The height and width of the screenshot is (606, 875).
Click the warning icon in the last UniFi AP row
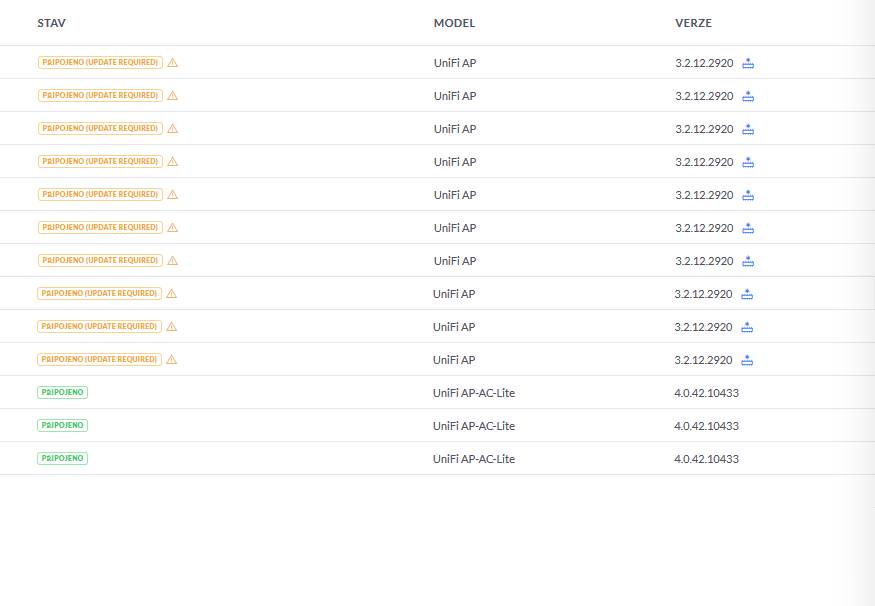171,359
